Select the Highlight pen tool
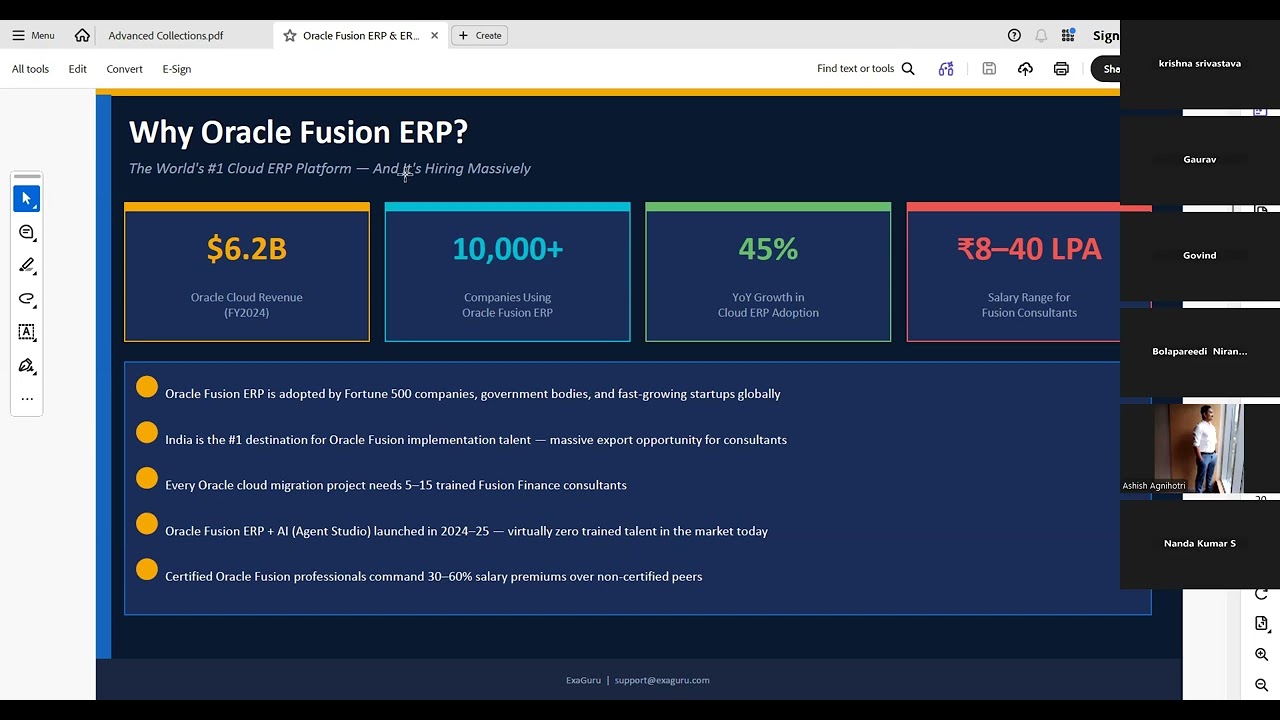The width and height of the screenshot is (1280, 720). tap(27, 265)
